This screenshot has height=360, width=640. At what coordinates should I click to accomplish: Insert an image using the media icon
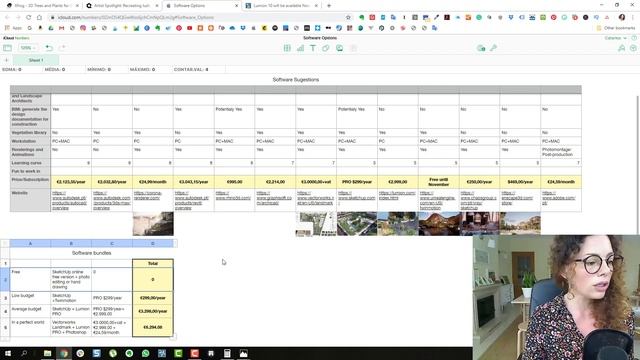(339, 48)
